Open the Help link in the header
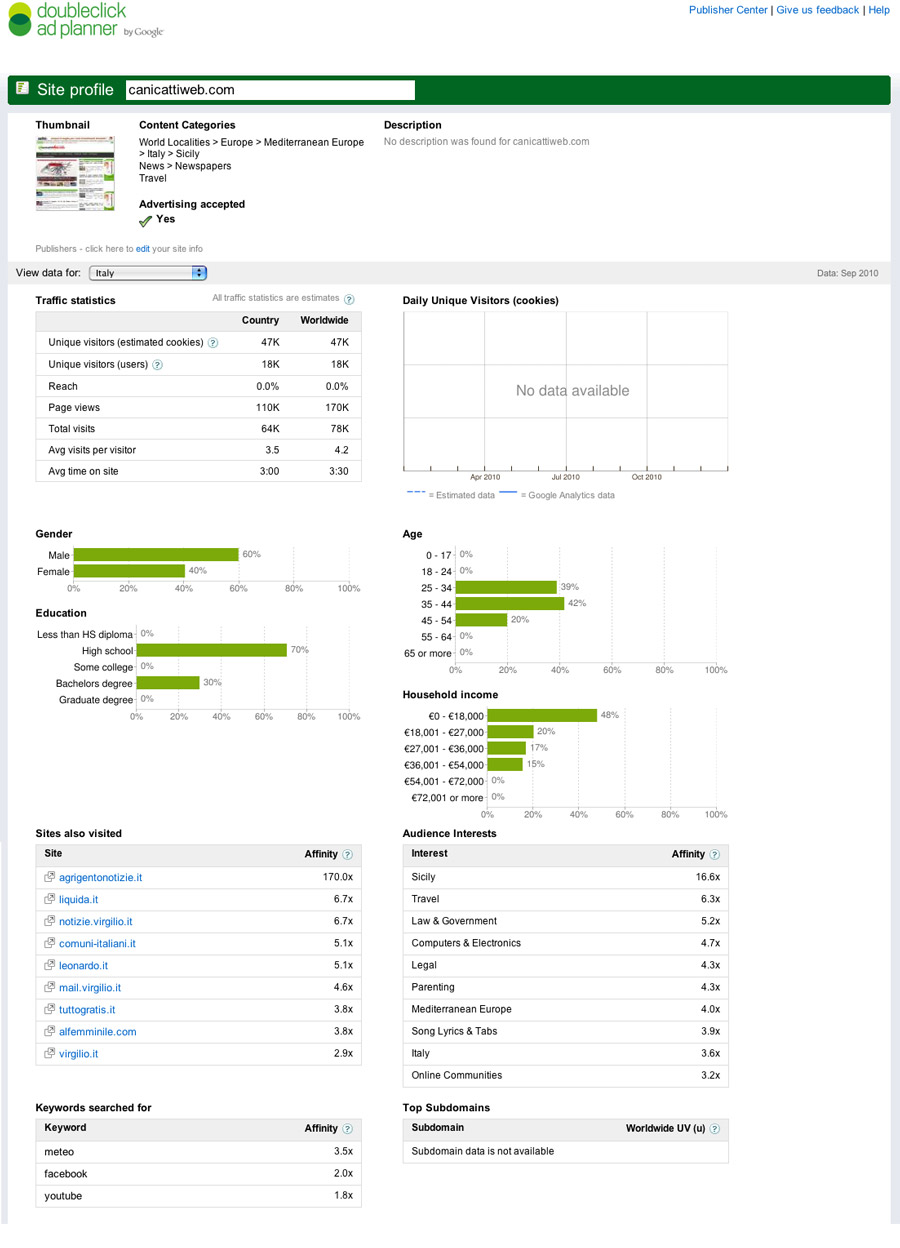Image resolution: width=900 pixels, height=1248 pixels. [x=879, y=10]
